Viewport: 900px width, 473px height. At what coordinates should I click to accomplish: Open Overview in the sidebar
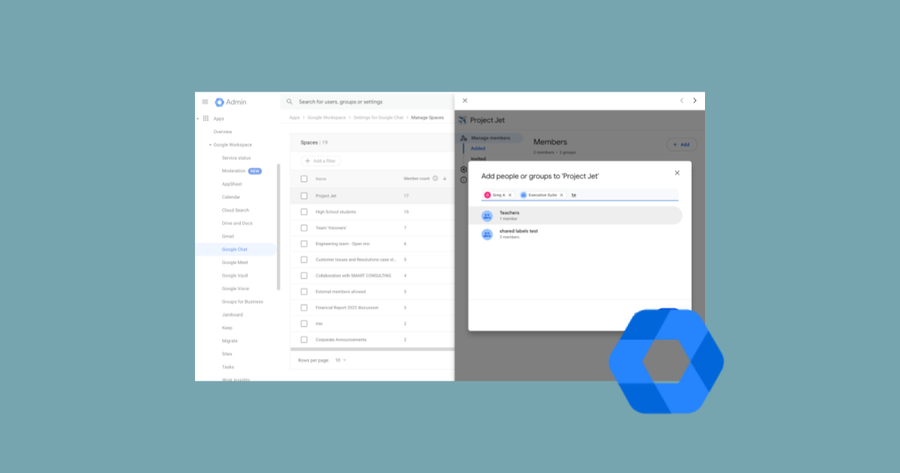tap(223, 132)
